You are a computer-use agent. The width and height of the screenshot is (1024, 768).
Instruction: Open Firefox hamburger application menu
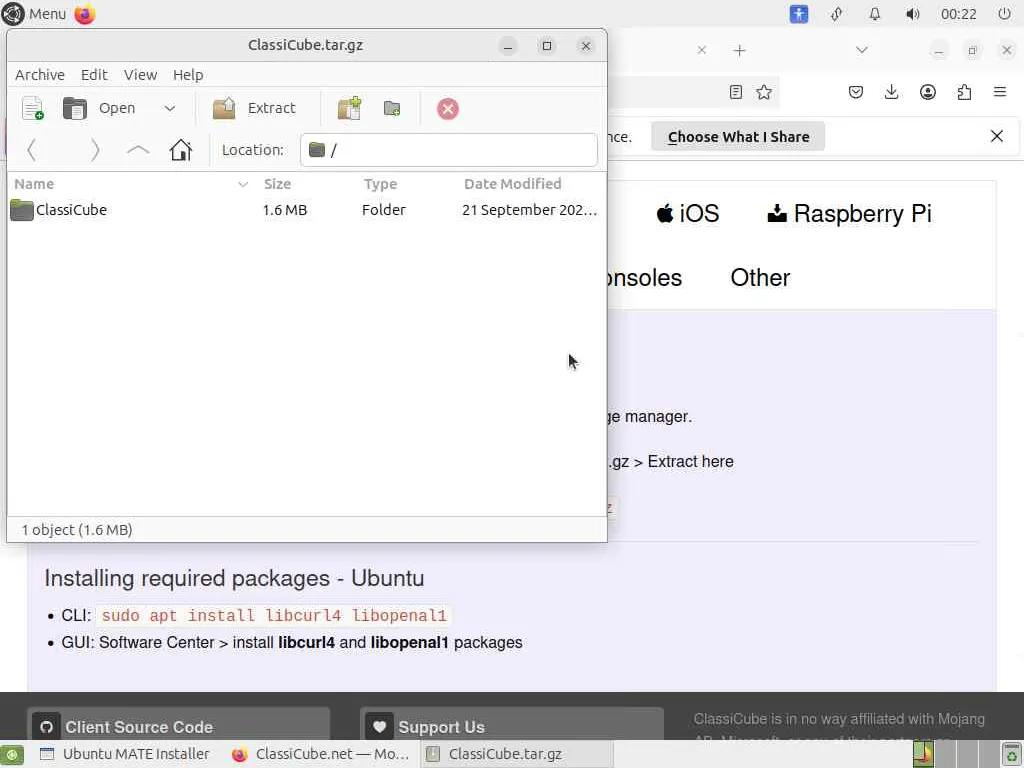click(x=1000, y=92)
